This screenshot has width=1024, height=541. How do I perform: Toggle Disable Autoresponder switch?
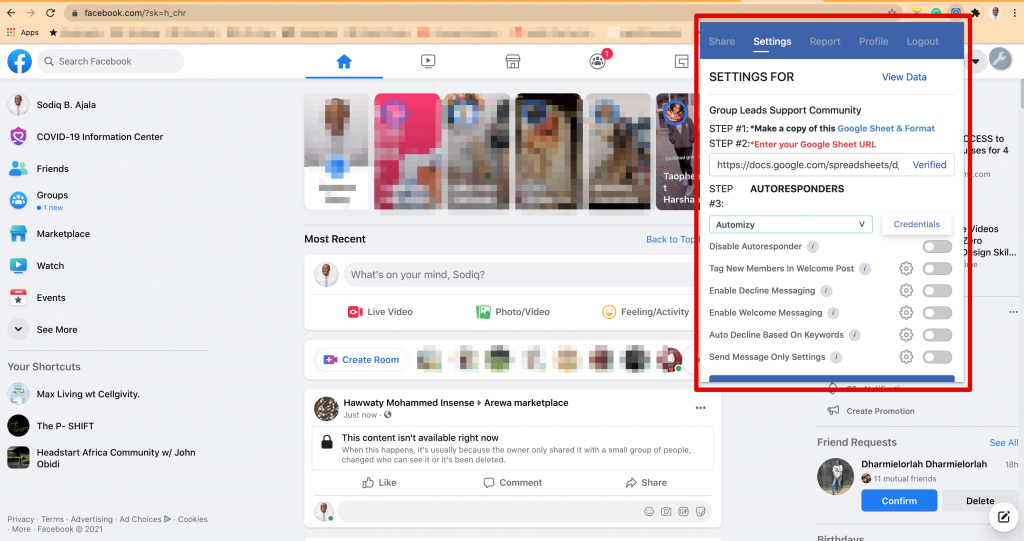click(x=937, y=246)
